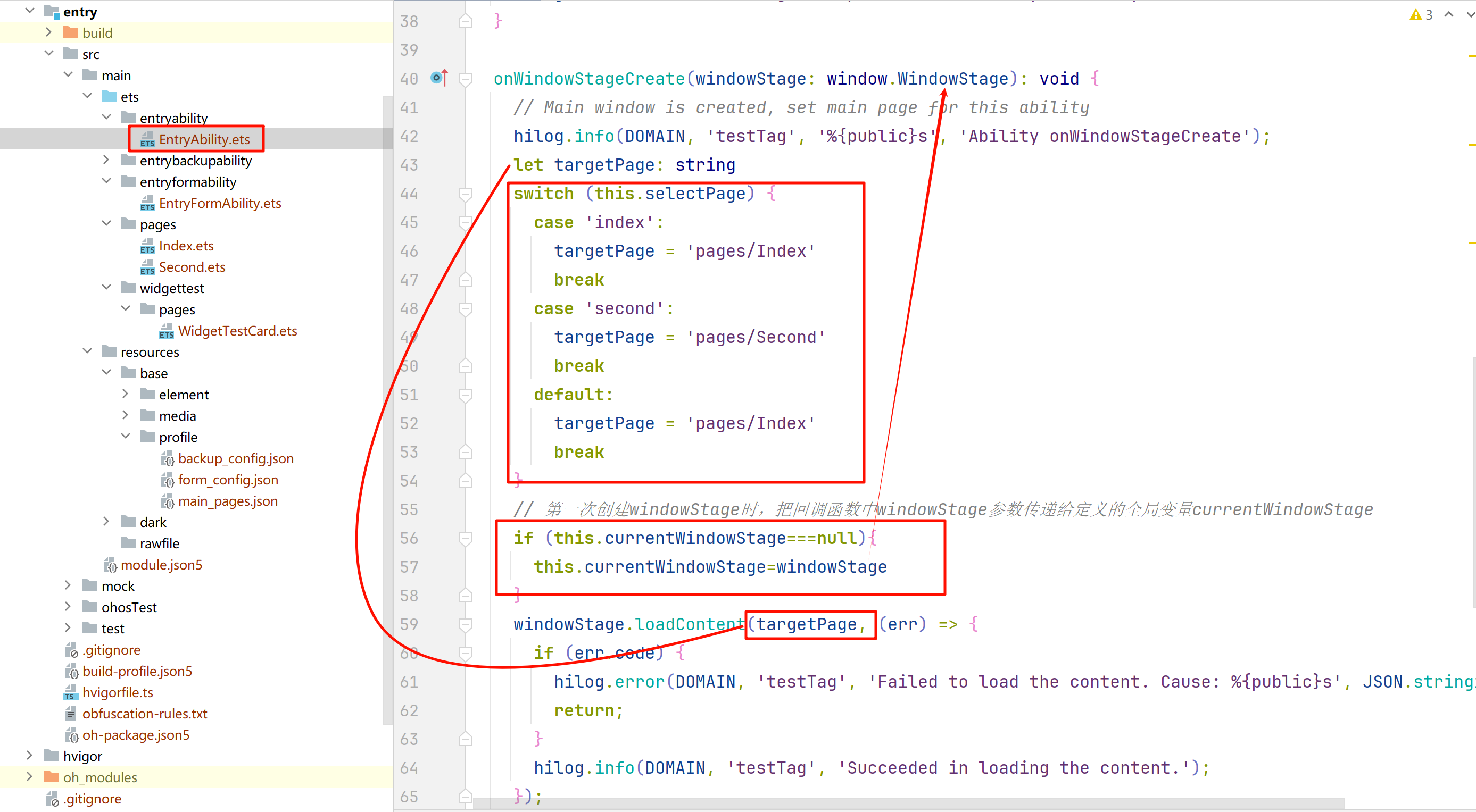Fold the onWindowStageCreate method on line 40

point(465,79)
